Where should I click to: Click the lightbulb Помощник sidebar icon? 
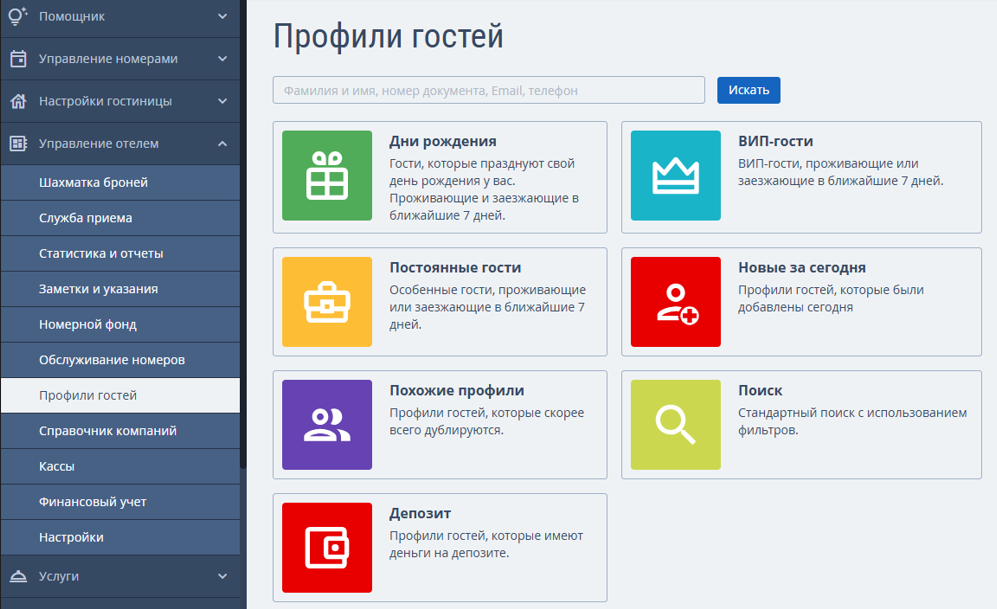[18, 16]
